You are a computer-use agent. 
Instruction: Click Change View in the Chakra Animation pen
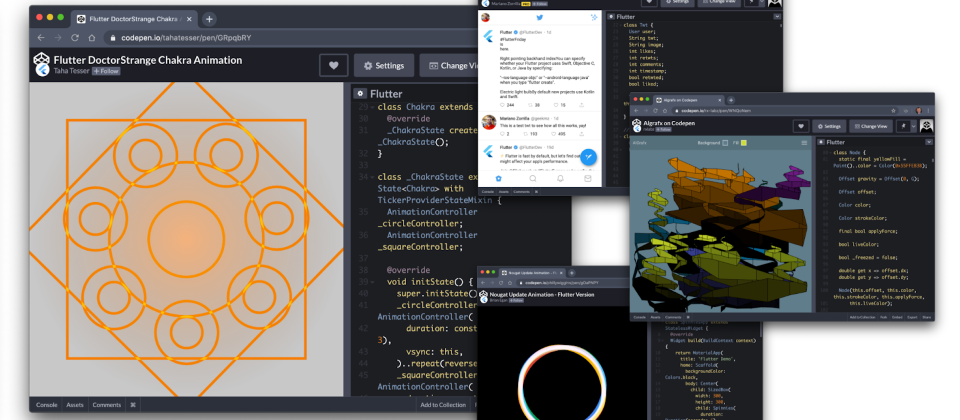(450, 66)
